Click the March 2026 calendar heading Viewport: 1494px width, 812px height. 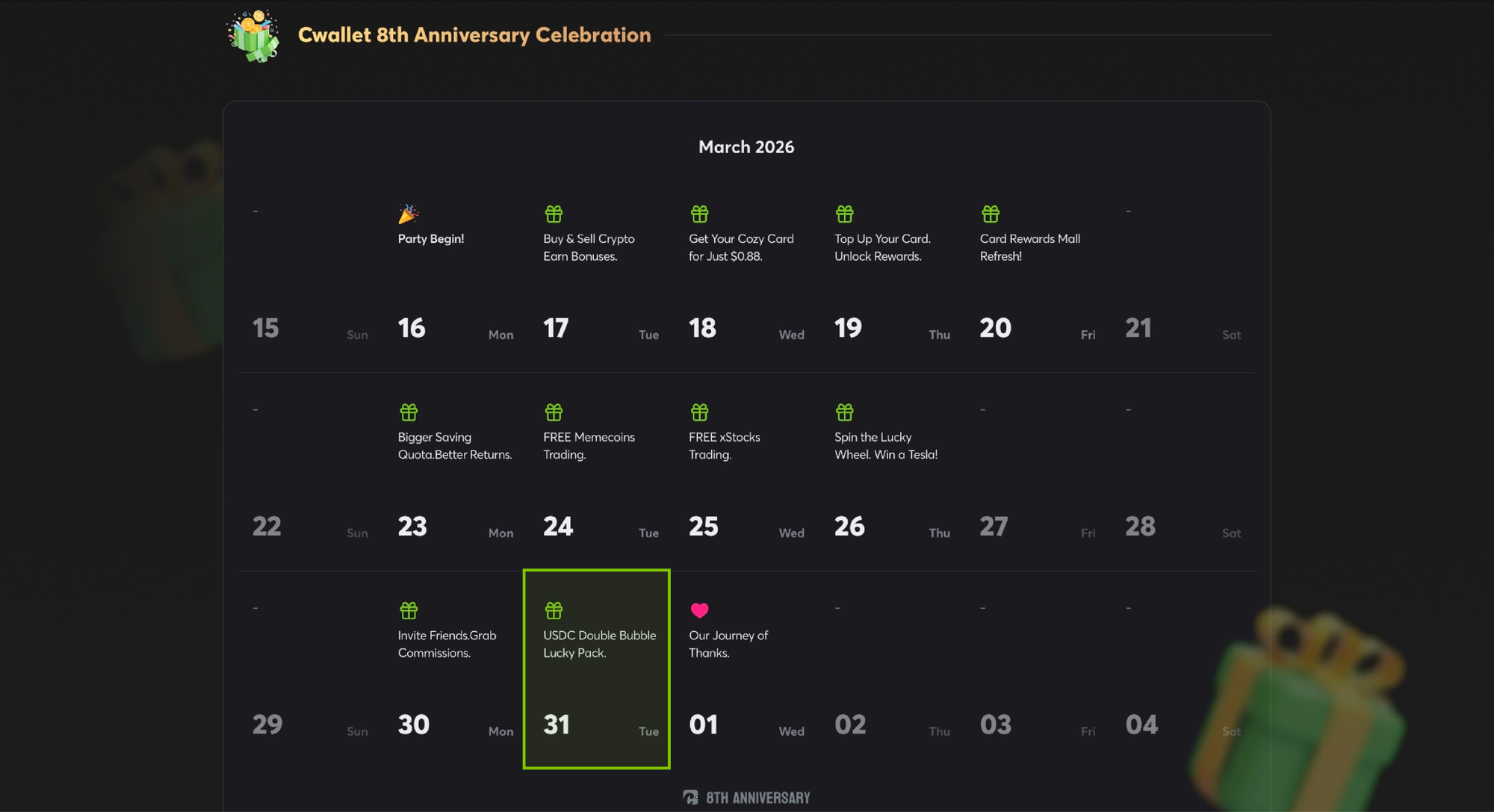tap(746, 147)
